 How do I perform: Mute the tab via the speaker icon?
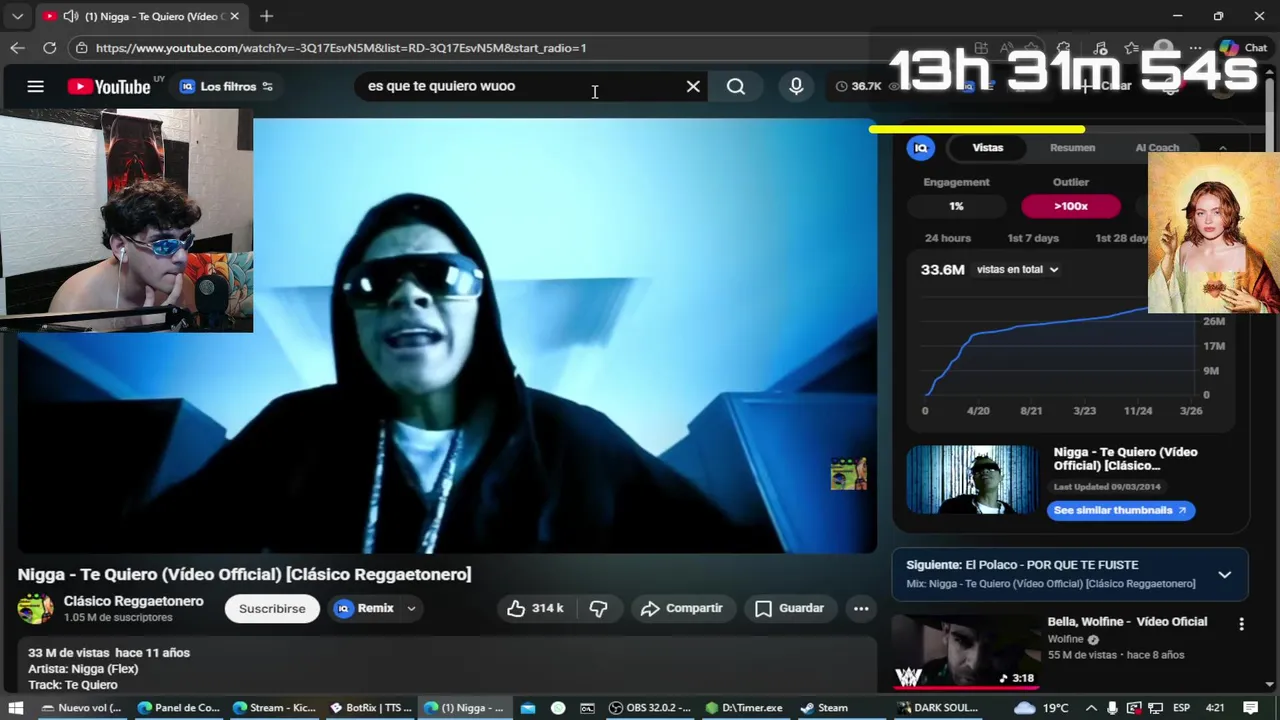[x=71, y=16]
